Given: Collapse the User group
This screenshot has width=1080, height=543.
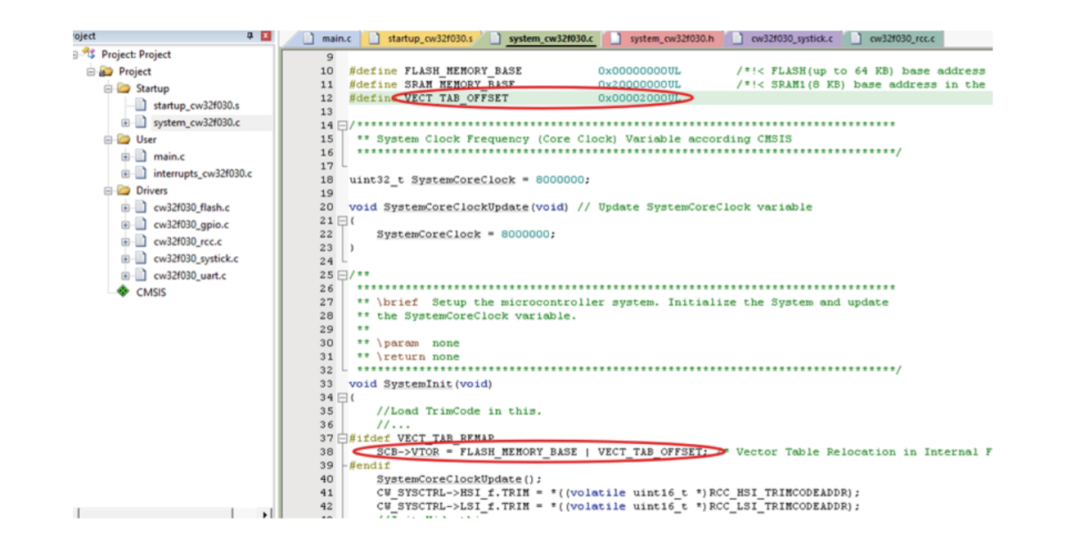Looking at the screenshot, I should click(x=108, y=140).
